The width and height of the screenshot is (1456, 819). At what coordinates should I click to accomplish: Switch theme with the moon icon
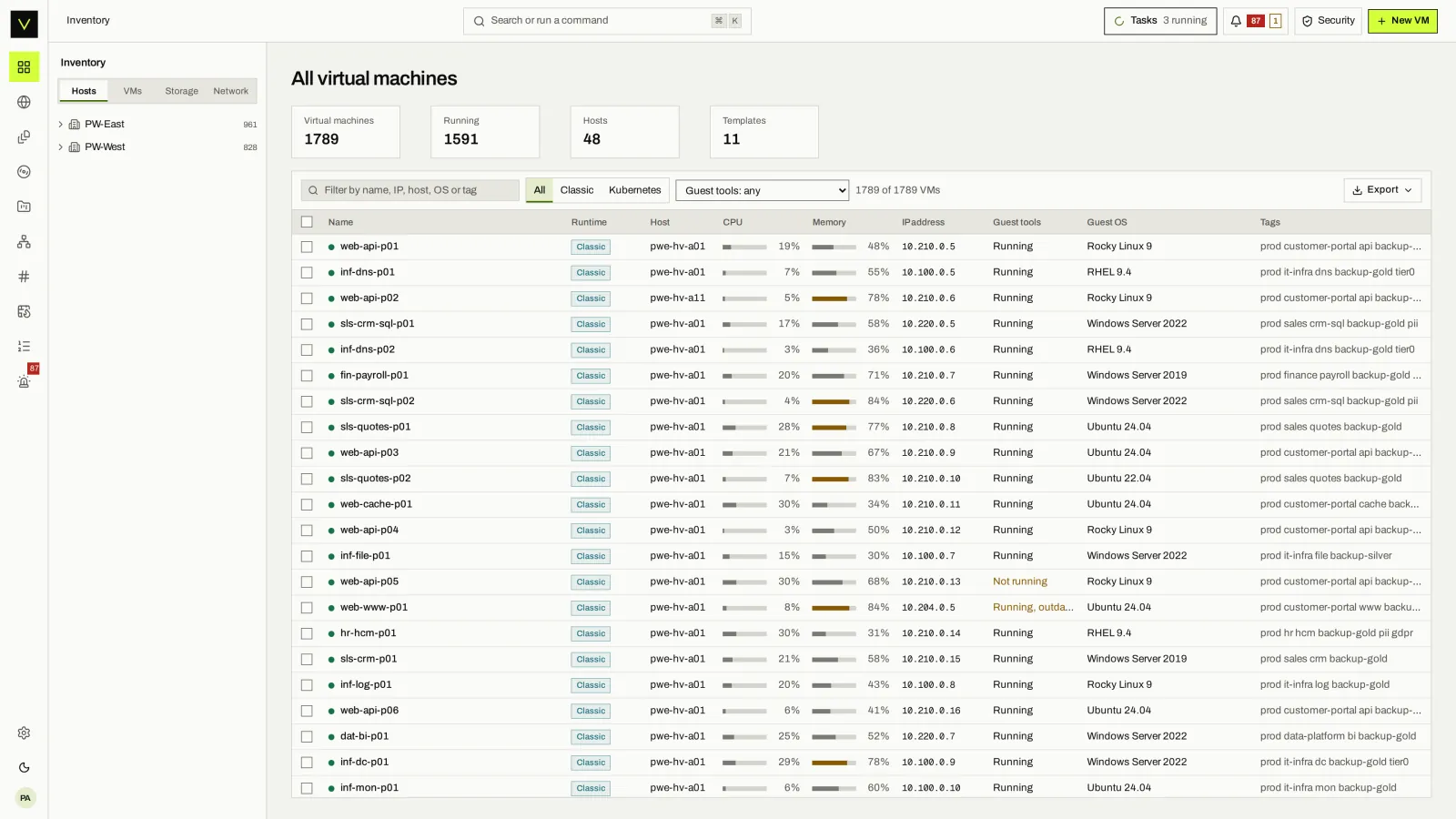tap(24, 768)
